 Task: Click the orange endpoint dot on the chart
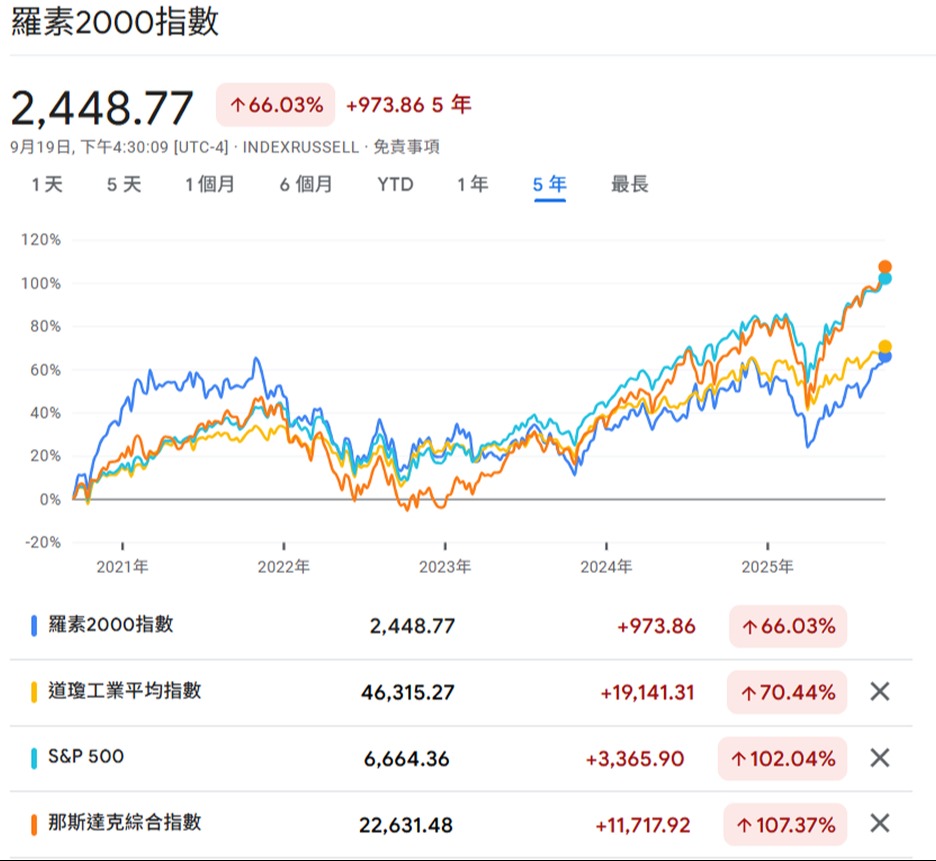(x=885, y=266)
